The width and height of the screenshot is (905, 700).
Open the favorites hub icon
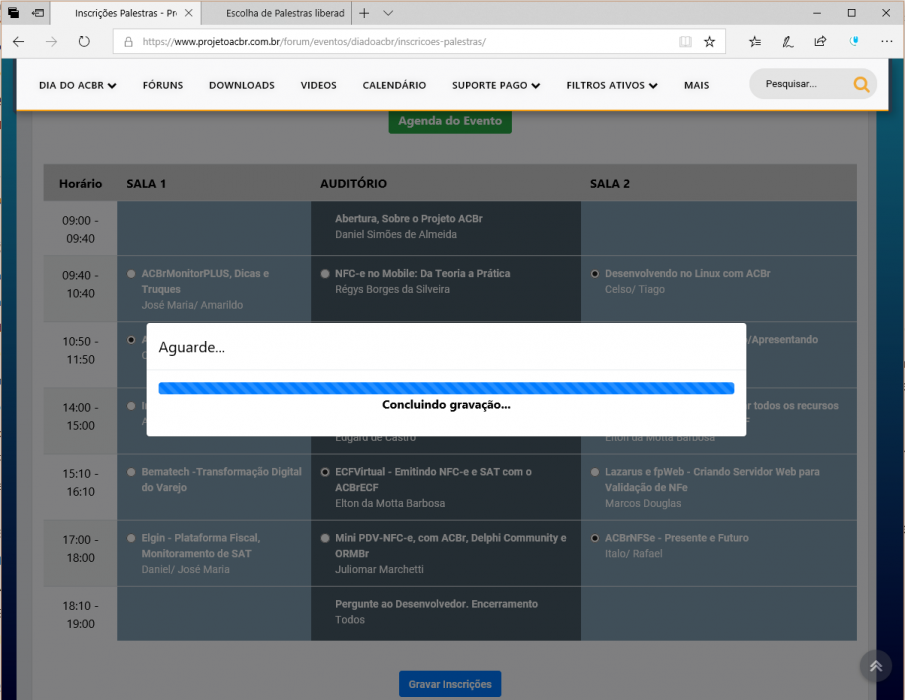tap(755, 42)
